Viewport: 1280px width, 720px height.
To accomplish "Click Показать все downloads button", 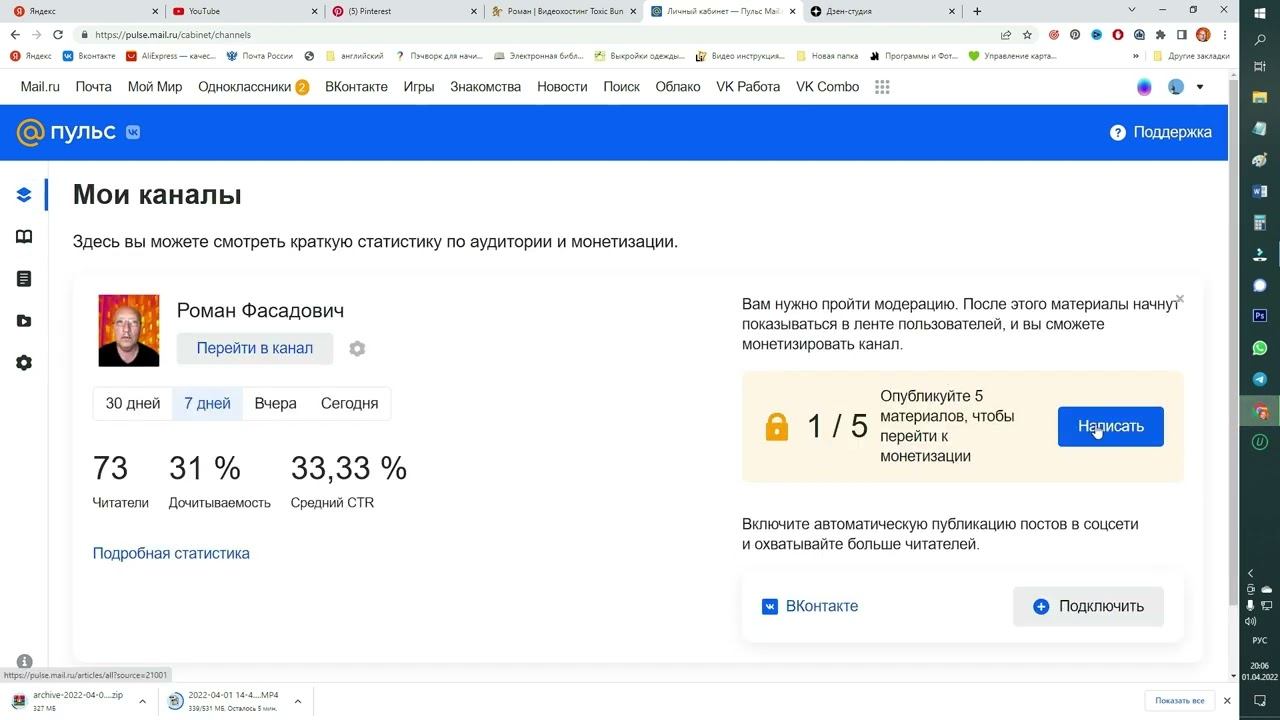I will coord(1179,701).
